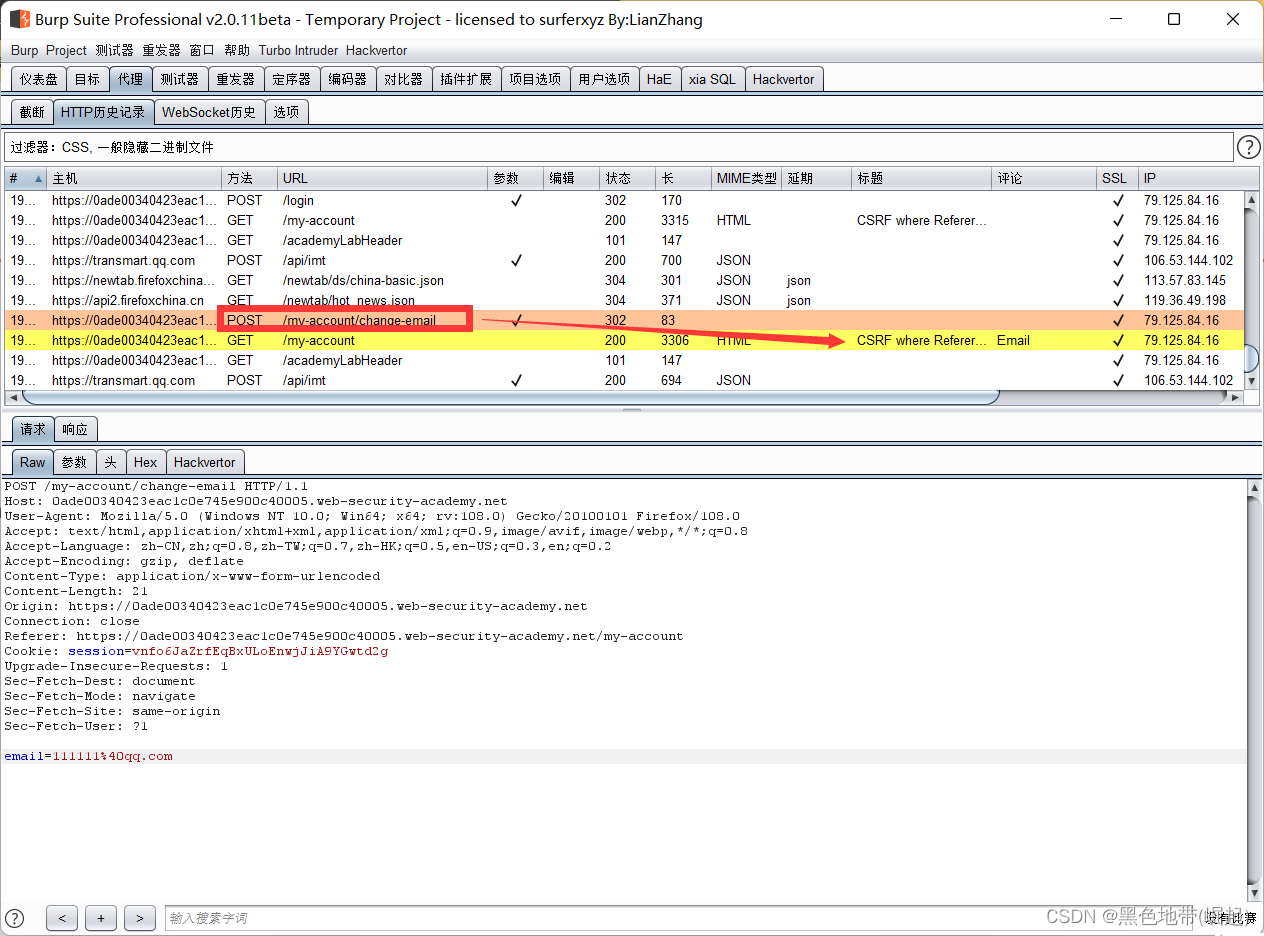Sort by the 主机 column header
Image resolution: width=1264 pixels, height=936 pixels.
tap(134, 178)
